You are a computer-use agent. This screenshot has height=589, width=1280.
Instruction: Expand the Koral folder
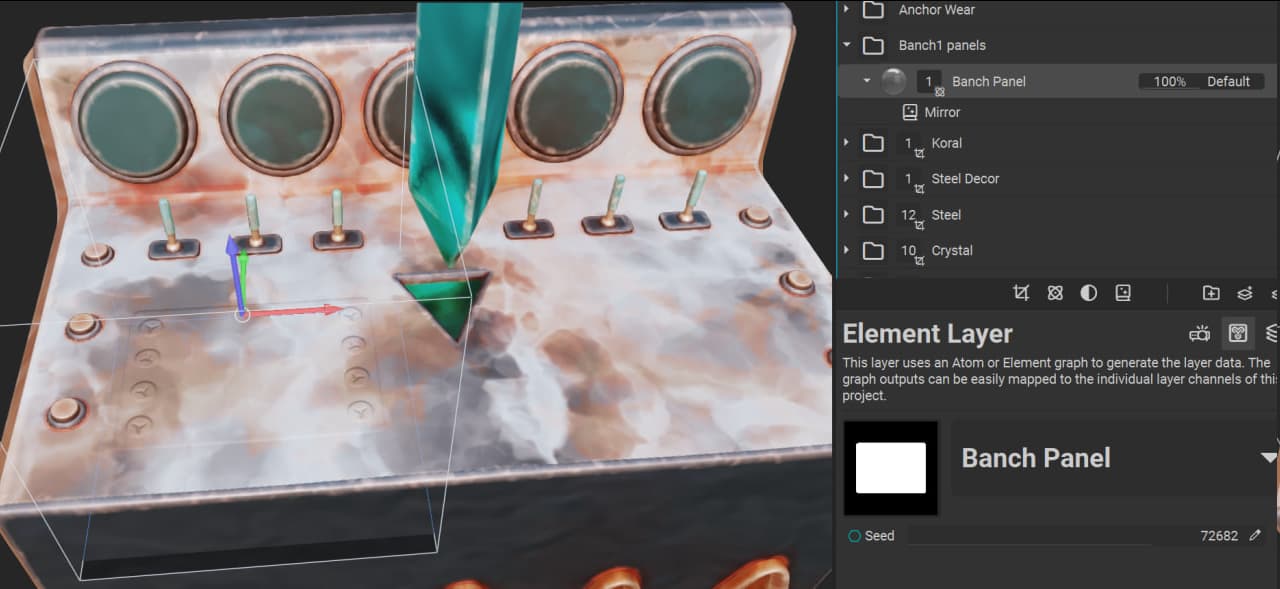(847, 143)
